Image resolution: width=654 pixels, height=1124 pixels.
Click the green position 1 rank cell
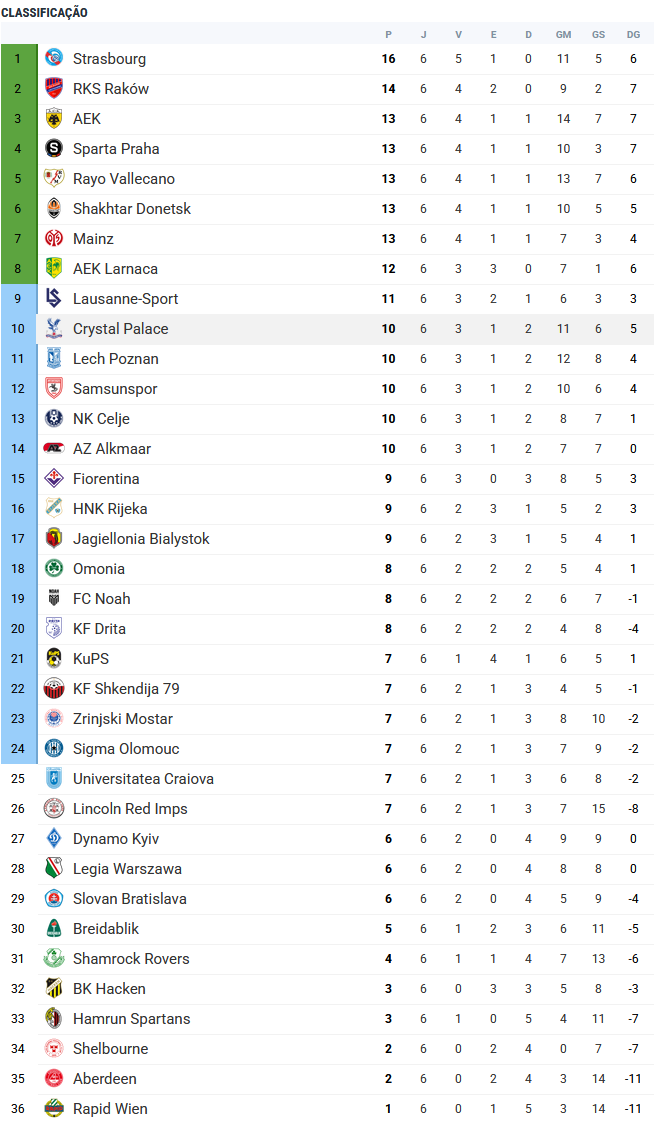tap(17, 59)
